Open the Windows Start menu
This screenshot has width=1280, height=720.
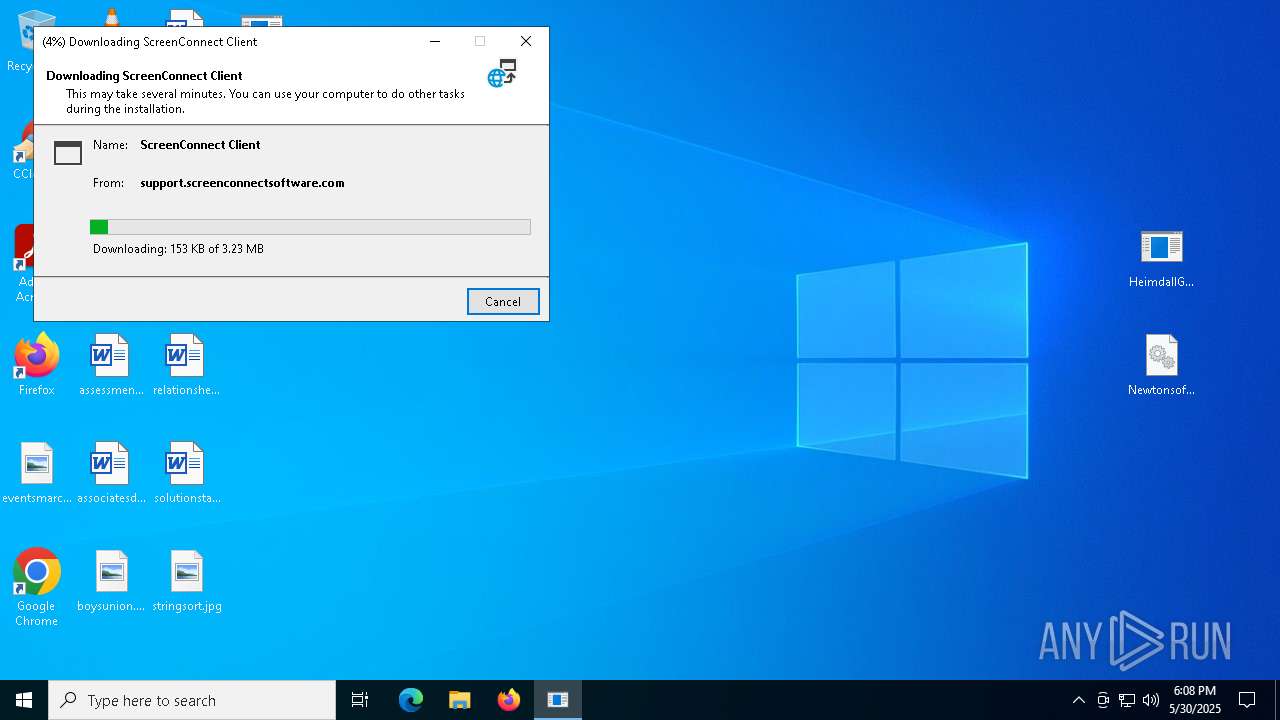[24, 700]
